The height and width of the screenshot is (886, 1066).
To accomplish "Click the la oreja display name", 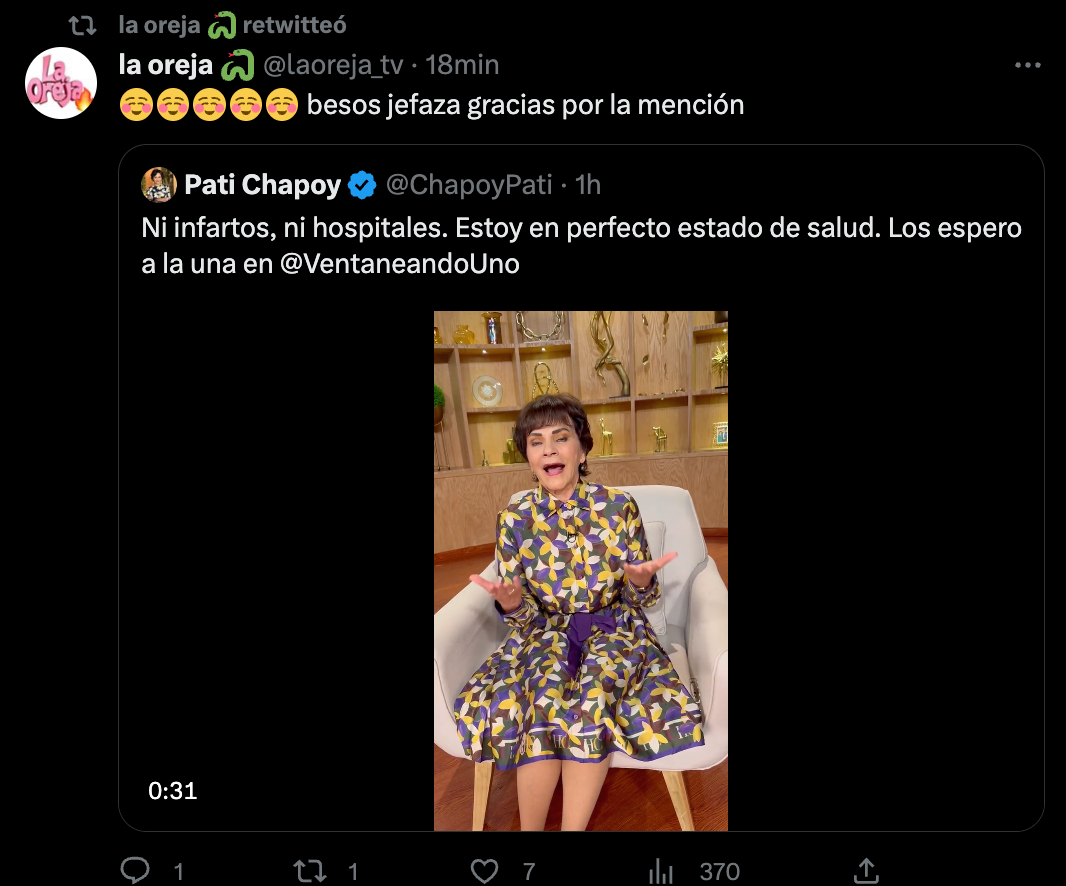I will pyautogui.click(x=166, y=66).
